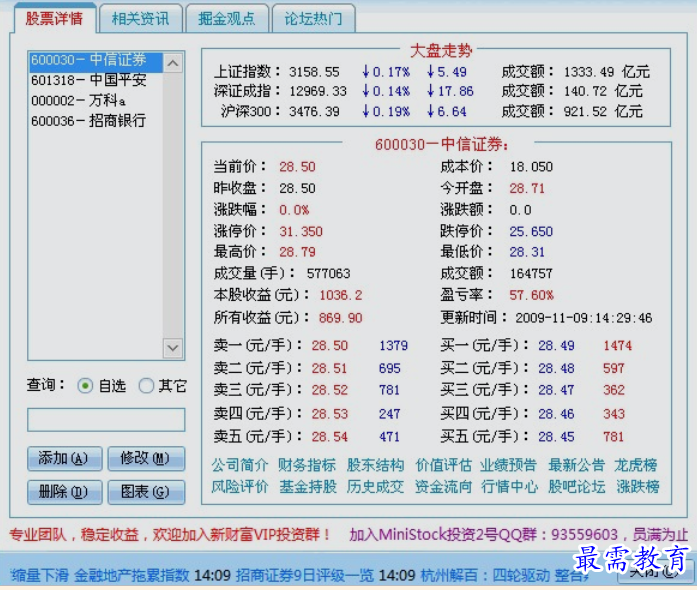697x590 pixels.
Task: Click the 专业团队，稳定收益 VIP群 announcement
Action: 169,534
